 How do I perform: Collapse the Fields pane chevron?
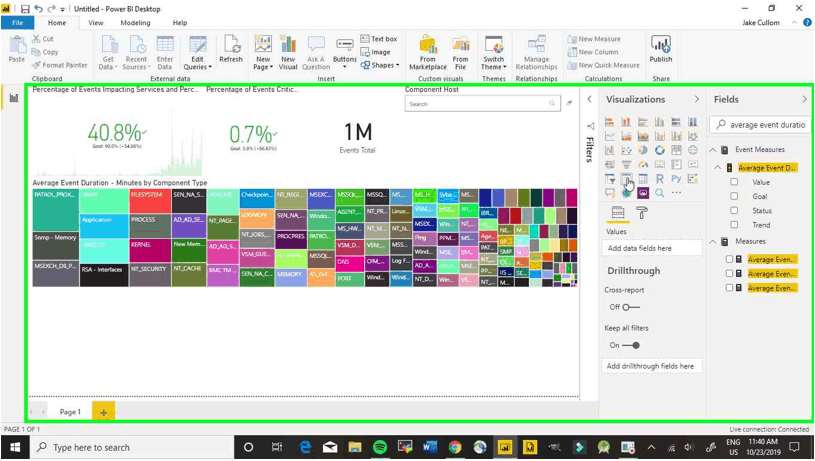(805, 99)
